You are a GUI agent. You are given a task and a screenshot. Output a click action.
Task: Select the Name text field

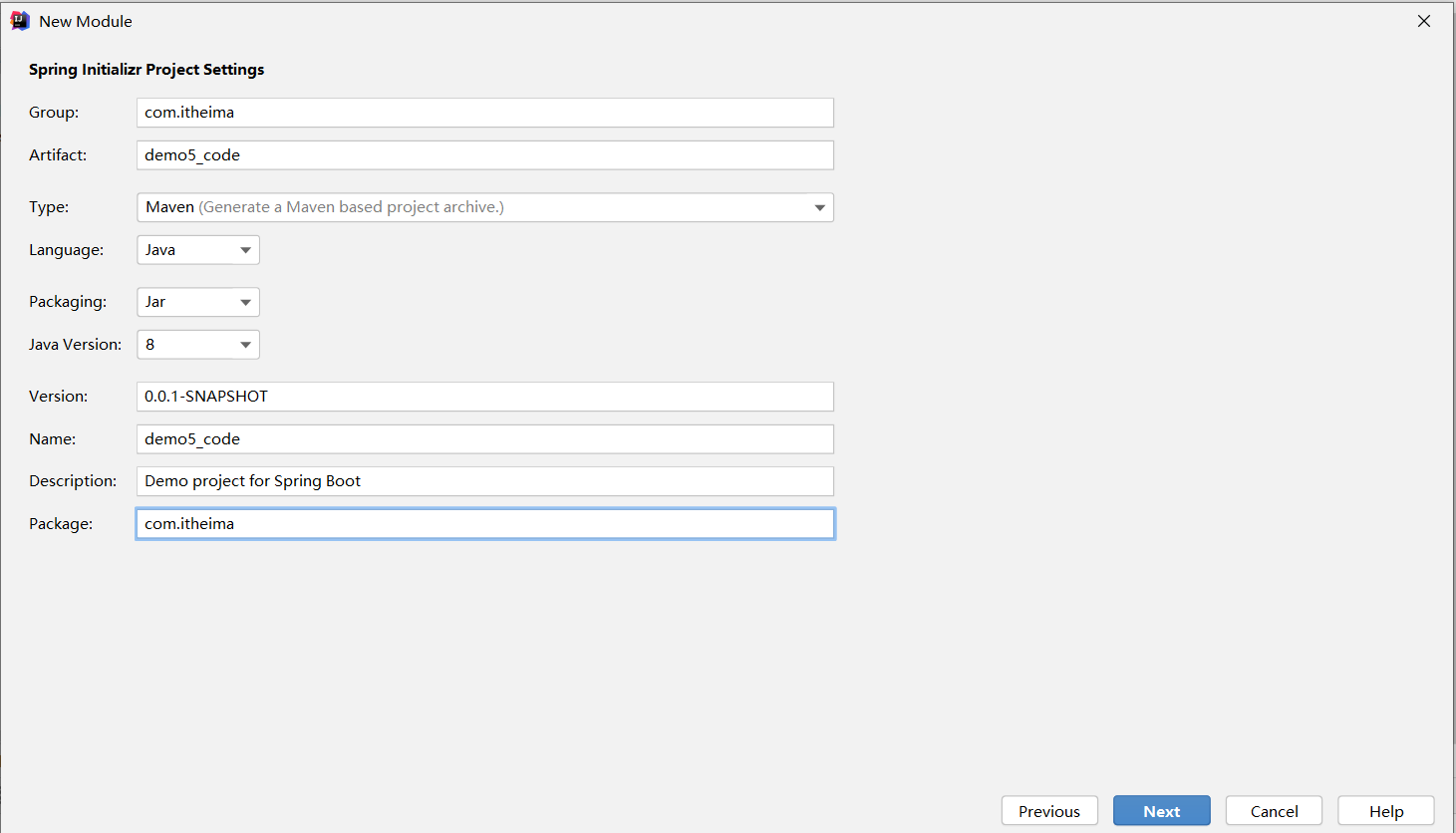coord(484,439)
